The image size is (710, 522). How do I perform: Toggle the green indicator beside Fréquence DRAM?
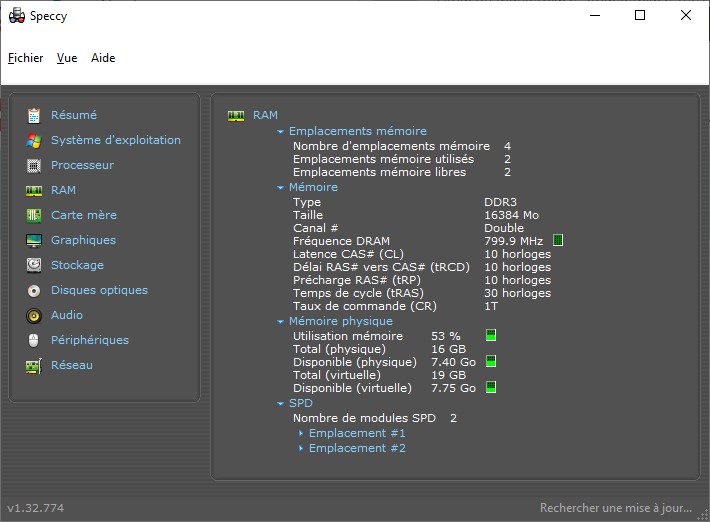[558, 240]
